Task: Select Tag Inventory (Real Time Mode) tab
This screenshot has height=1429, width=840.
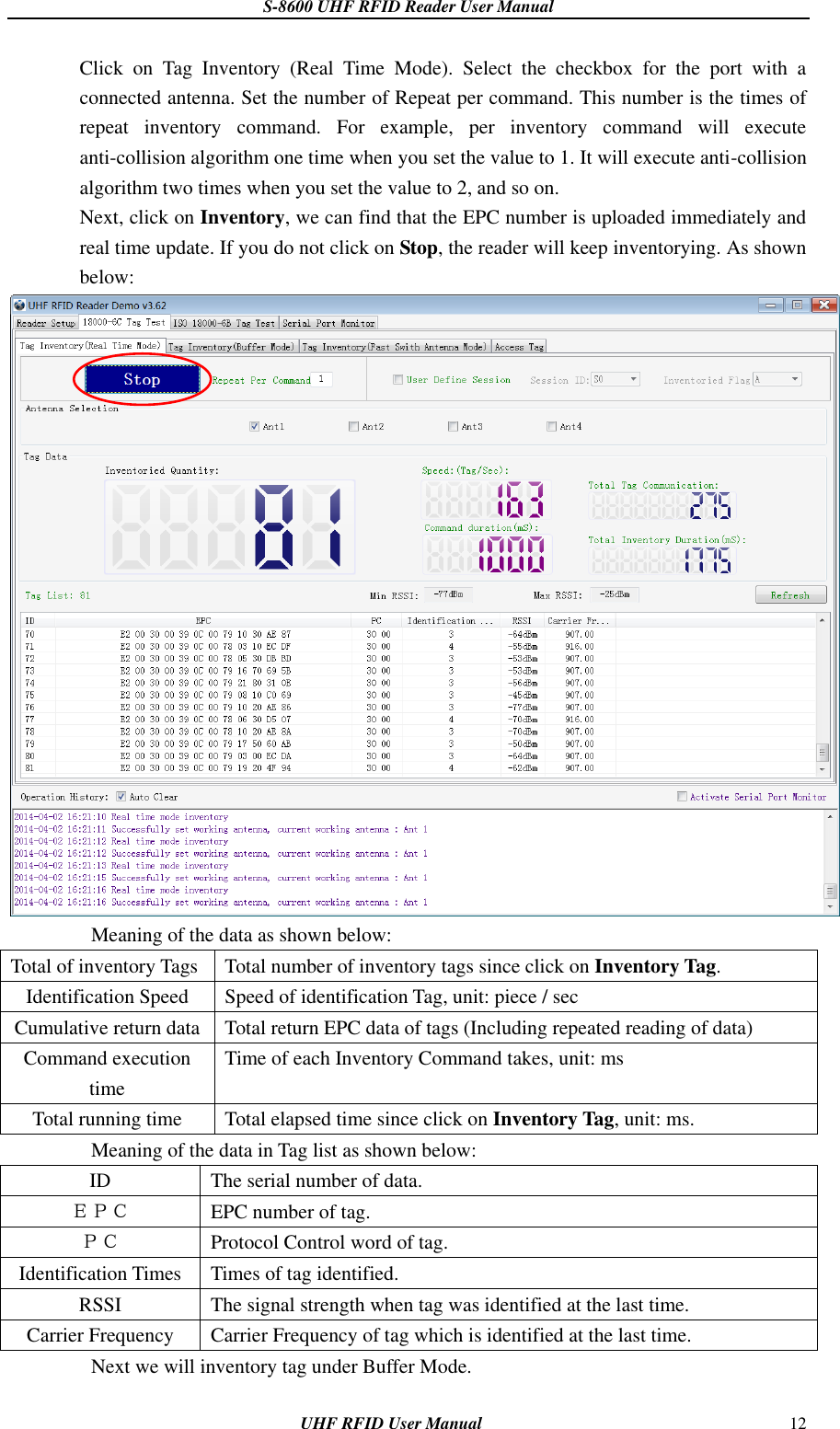Action: (x=90, y=346)
